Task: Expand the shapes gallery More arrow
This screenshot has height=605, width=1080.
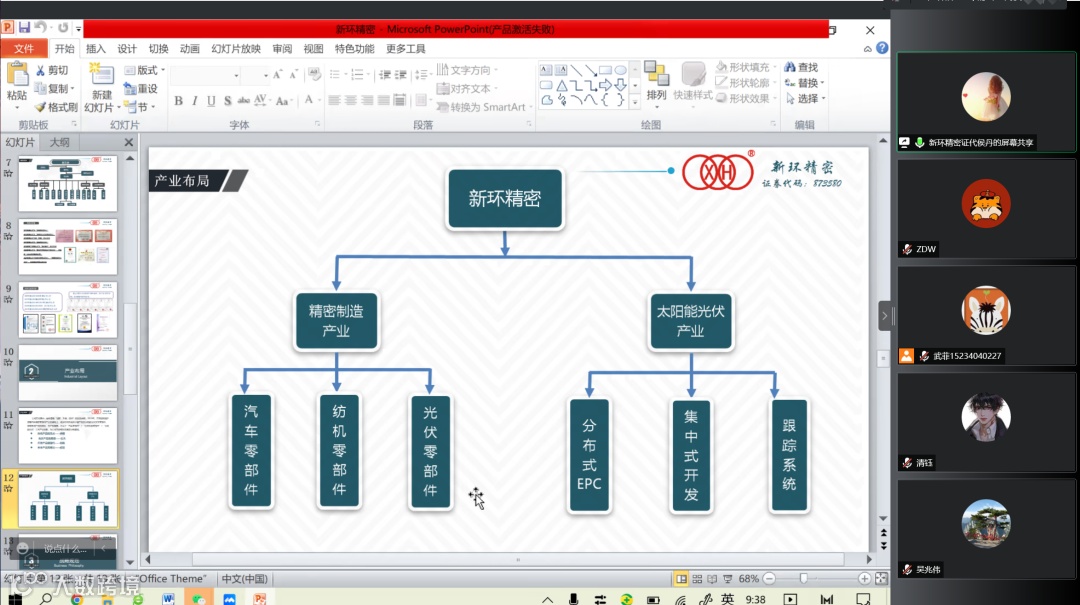Action: pos(635,101)
